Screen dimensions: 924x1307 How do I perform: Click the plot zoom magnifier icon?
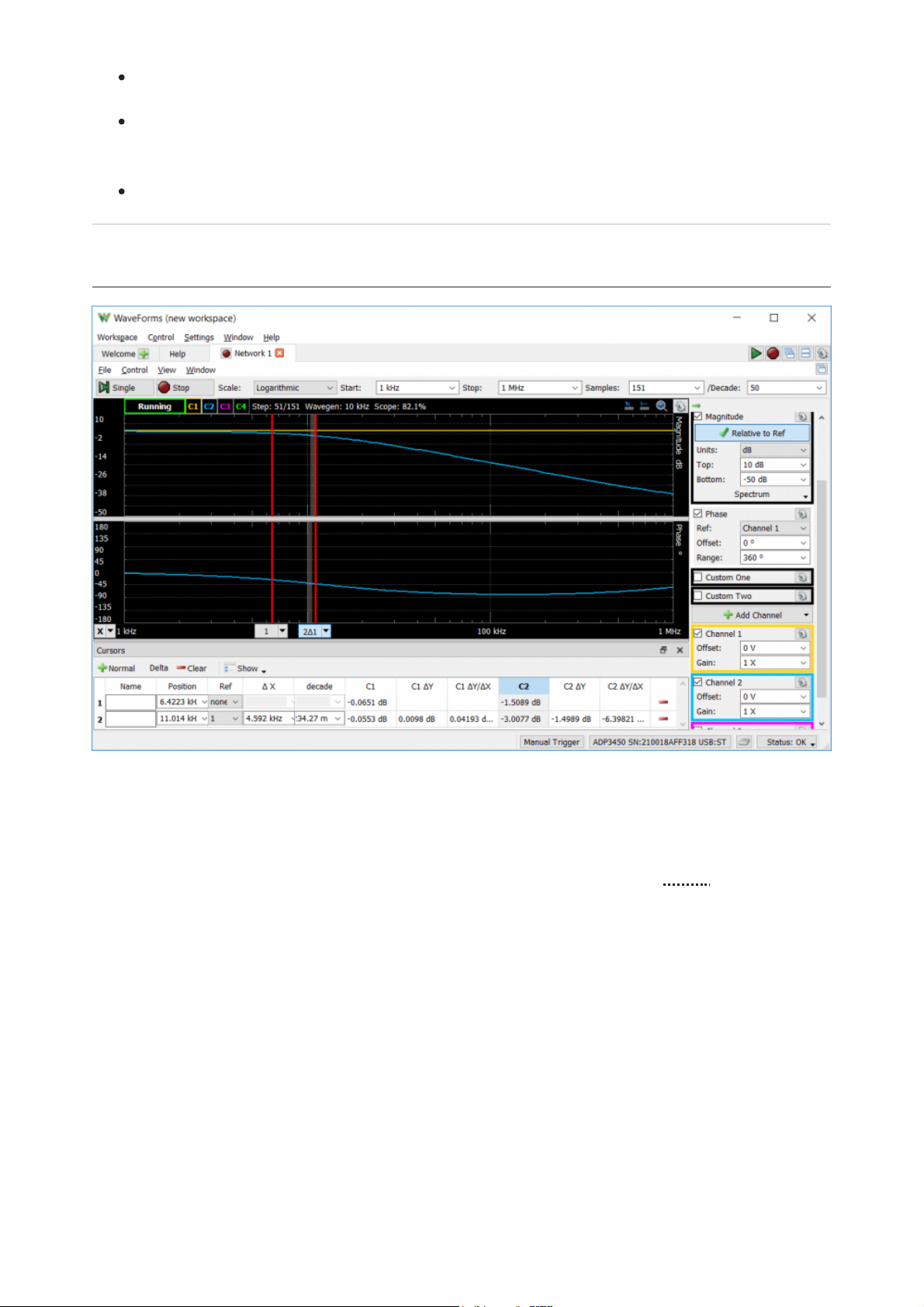tap(661, 406)
